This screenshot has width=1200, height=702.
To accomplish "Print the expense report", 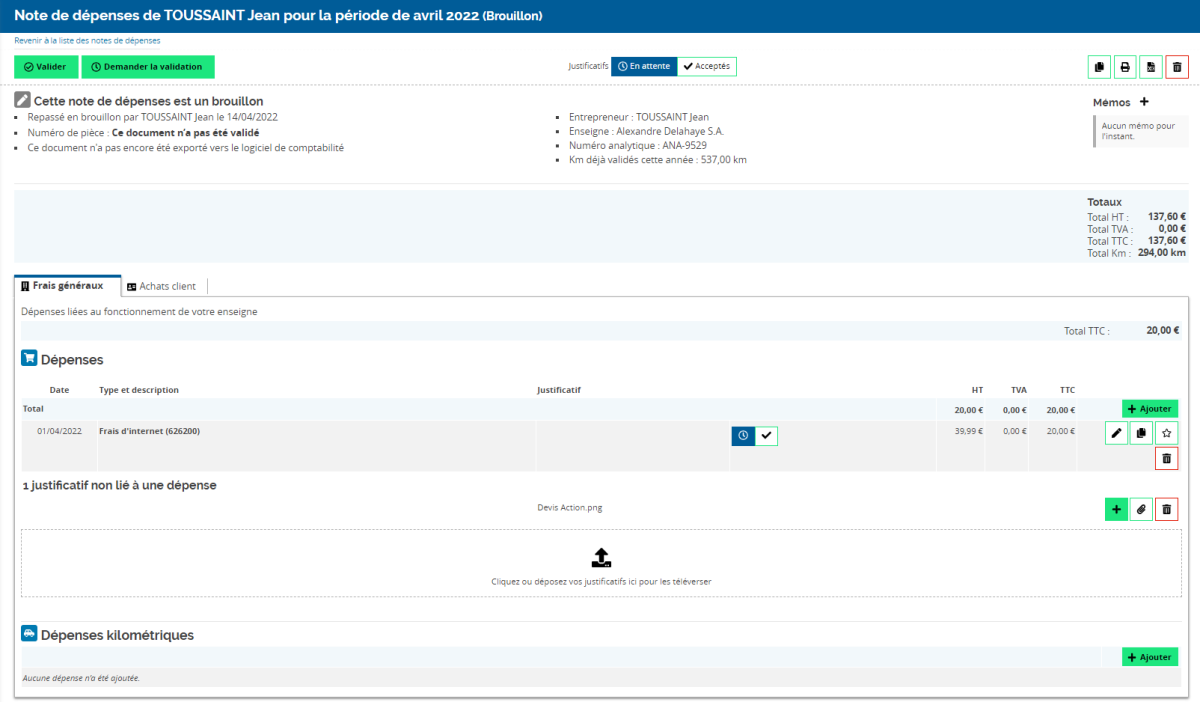I will click(x=1125, y=67).
